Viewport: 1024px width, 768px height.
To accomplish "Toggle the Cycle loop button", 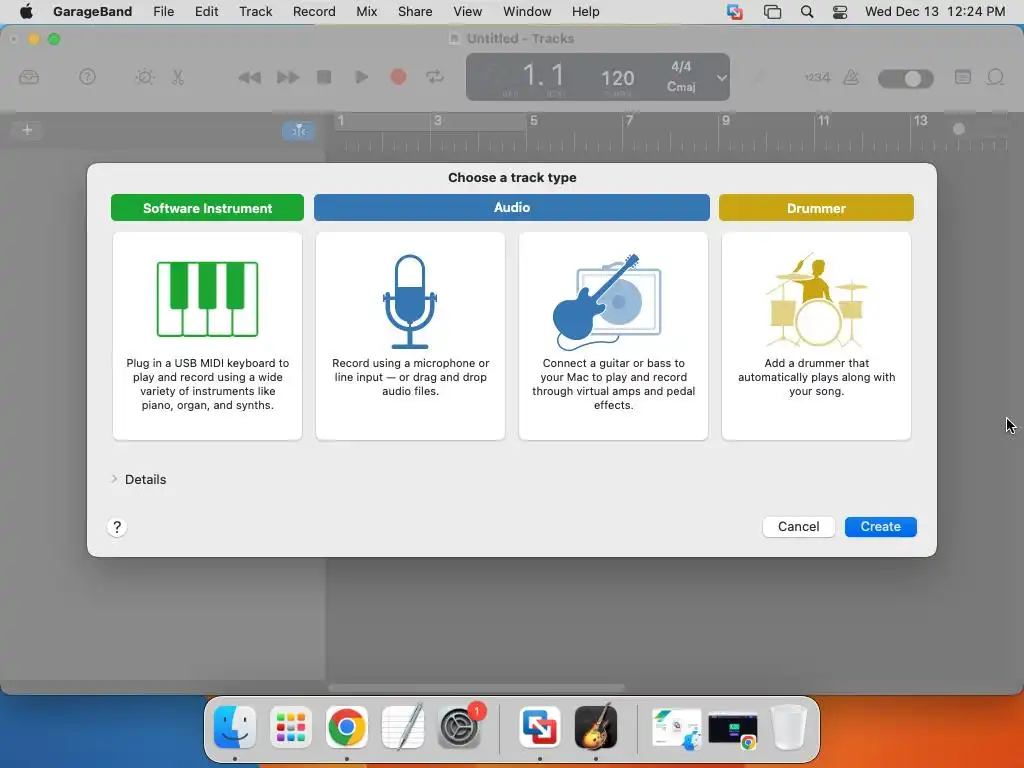I will pyautogui.click(x=435, y=78).
